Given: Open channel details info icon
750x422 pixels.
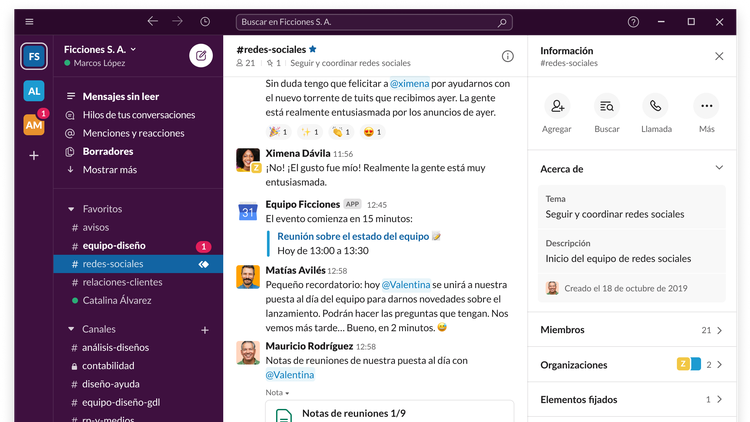Looking at the screenshot, I should pos(507,56).
